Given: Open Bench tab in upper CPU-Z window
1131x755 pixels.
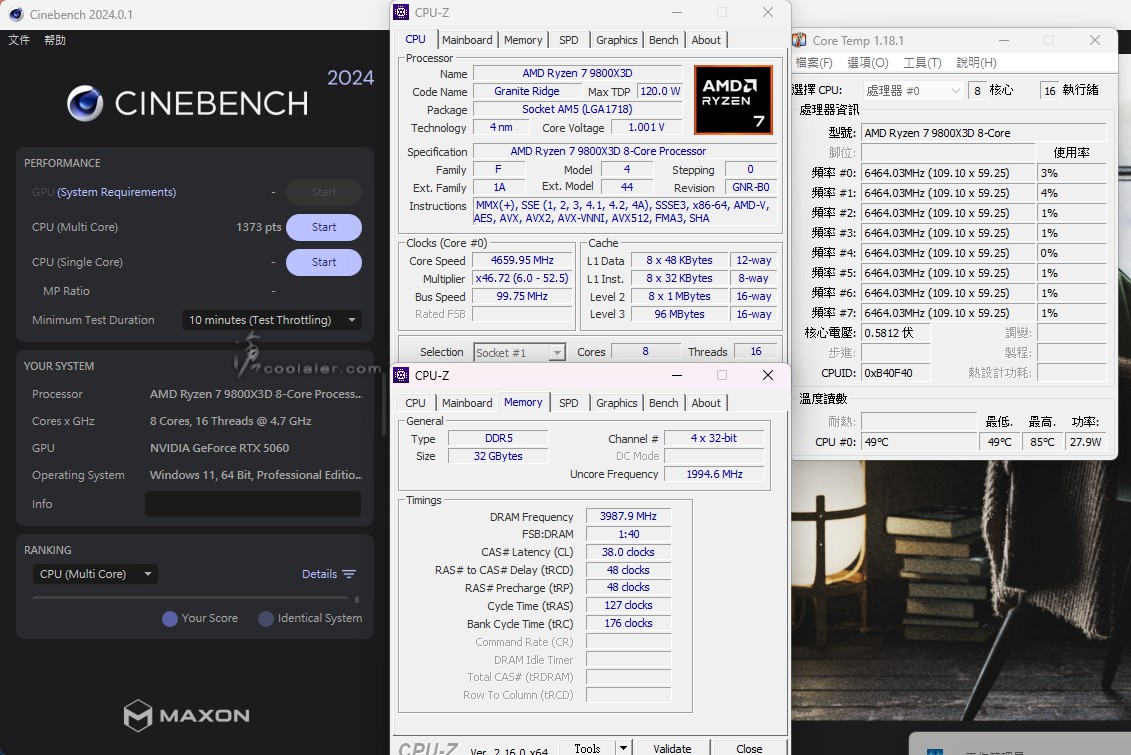Looking at the screenshot, I should (x=664, y=40).
